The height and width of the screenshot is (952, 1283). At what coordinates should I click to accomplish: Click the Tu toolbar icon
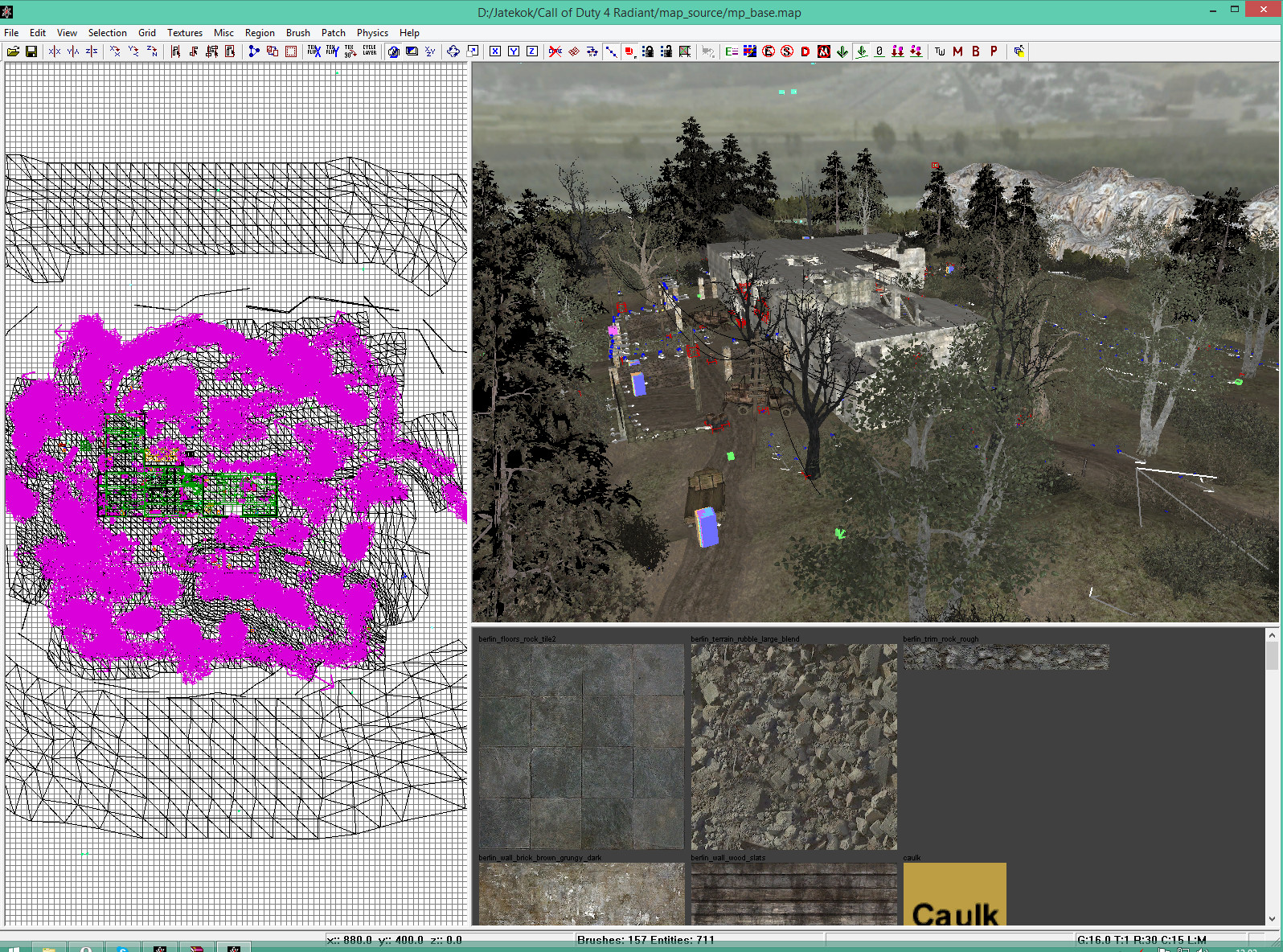(940, 51)
